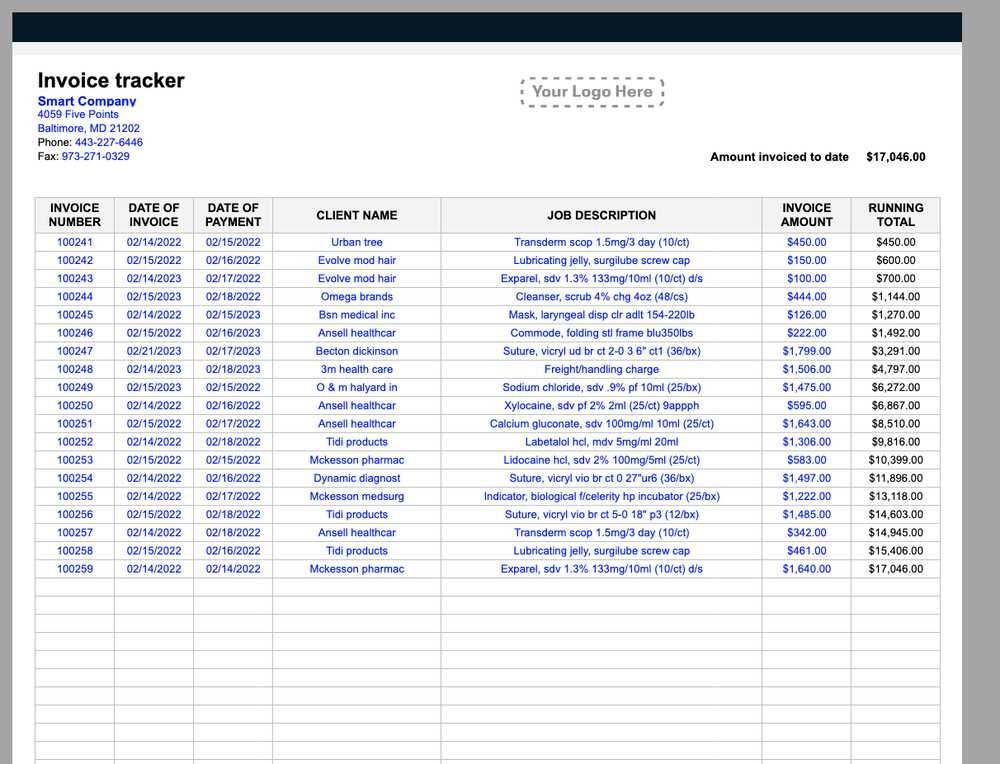Select invoice number 100247

pos(75,351)
